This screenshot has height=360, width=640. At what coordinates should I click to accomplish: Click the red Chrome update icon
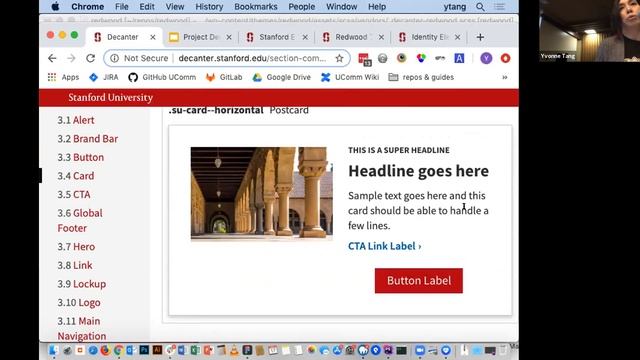pos(505,58)
